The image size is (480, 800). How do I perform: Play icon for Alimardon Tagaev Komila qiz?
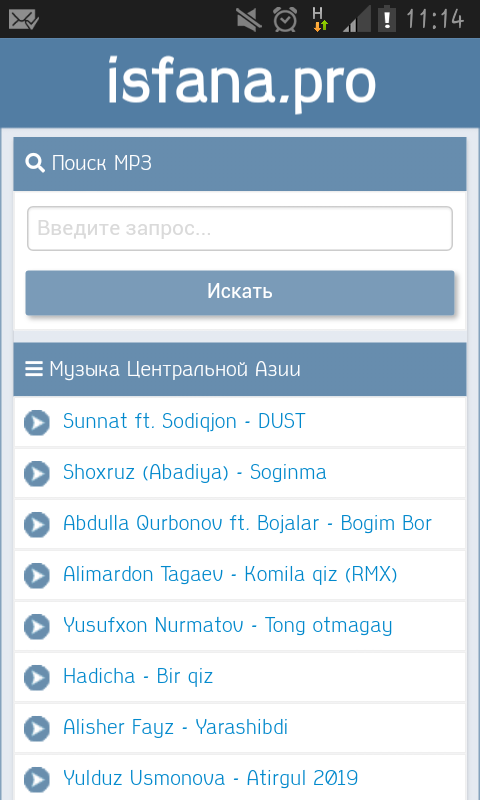click(x=37, y=576)
